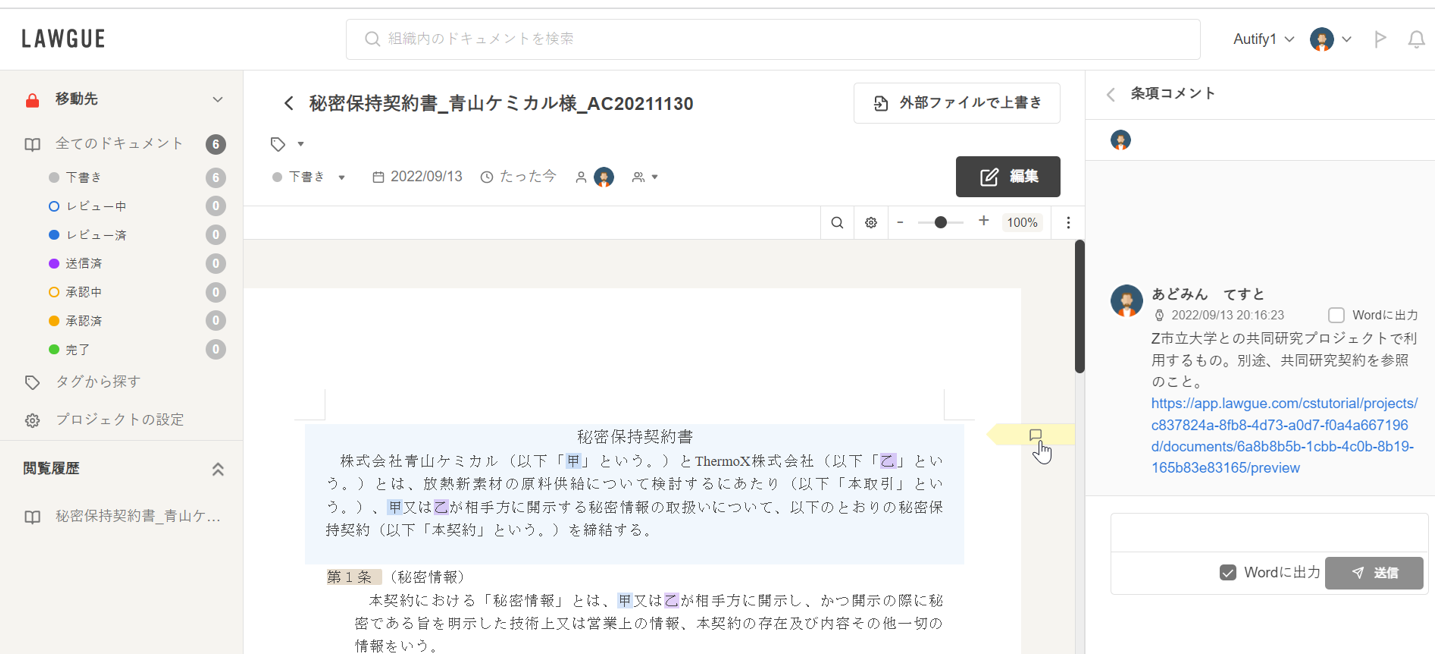Open the Autify1 organization dropdown
Screen dimensions: 1435x660
tap(1263, 39)
